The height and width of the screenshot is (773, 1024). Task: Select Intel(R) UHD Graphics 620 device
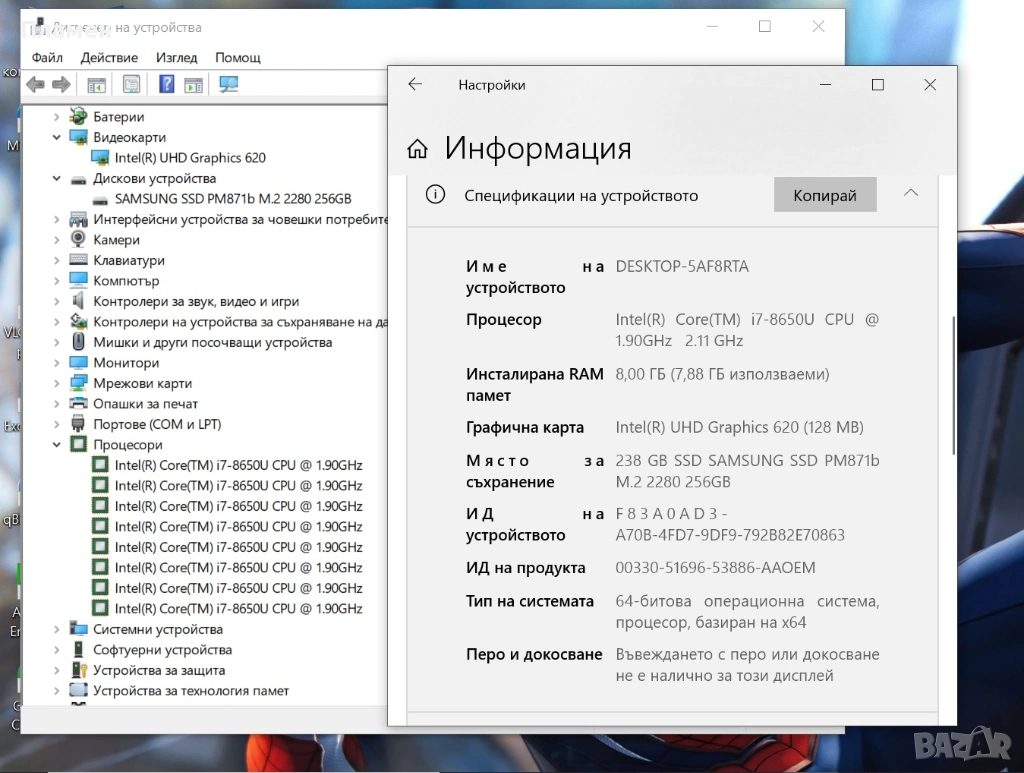coord(189,158)
